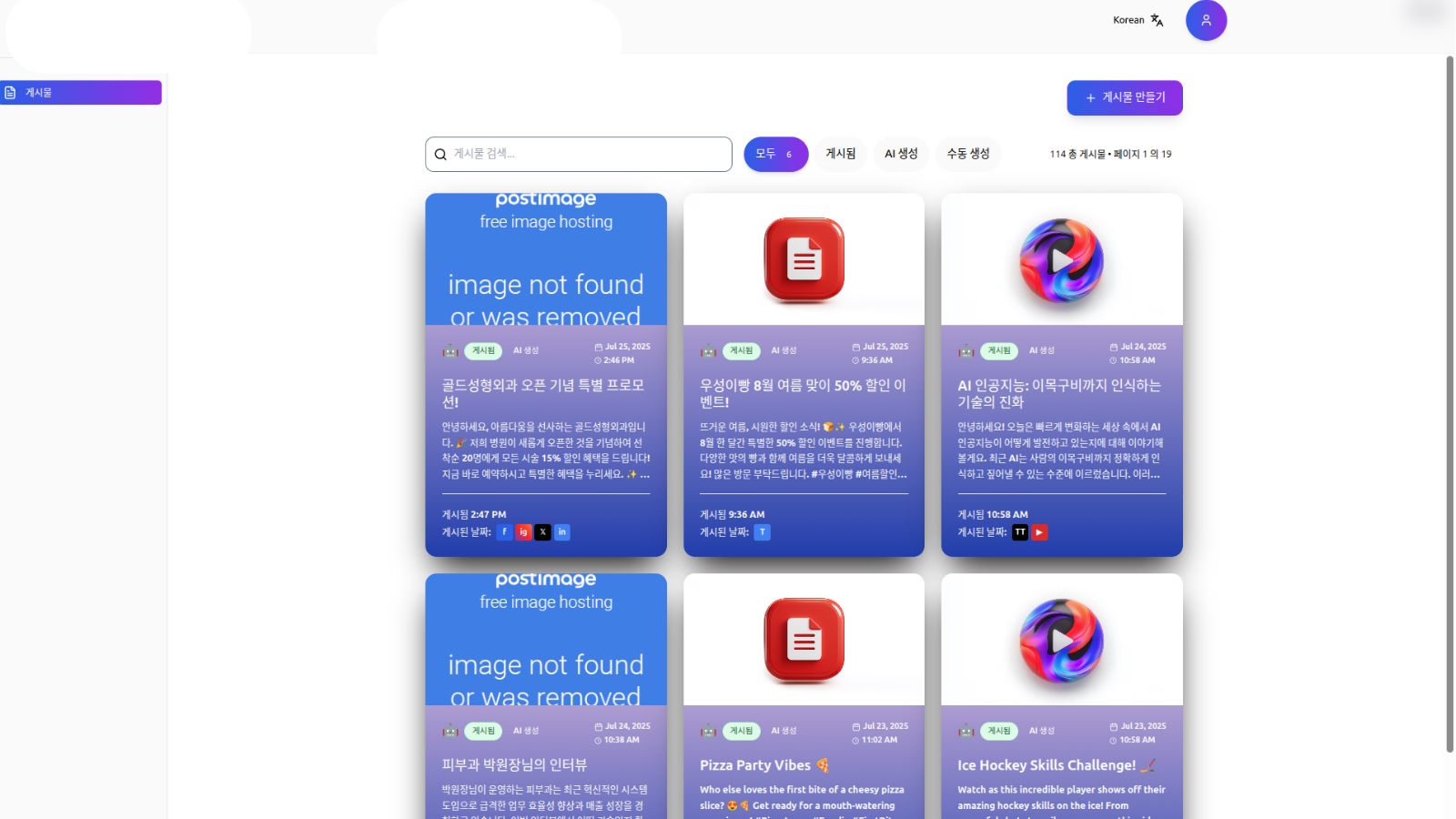The image size is (1456, 819).
Task: Open 게시물 in the left sidebar
Action: pos(81,93)
